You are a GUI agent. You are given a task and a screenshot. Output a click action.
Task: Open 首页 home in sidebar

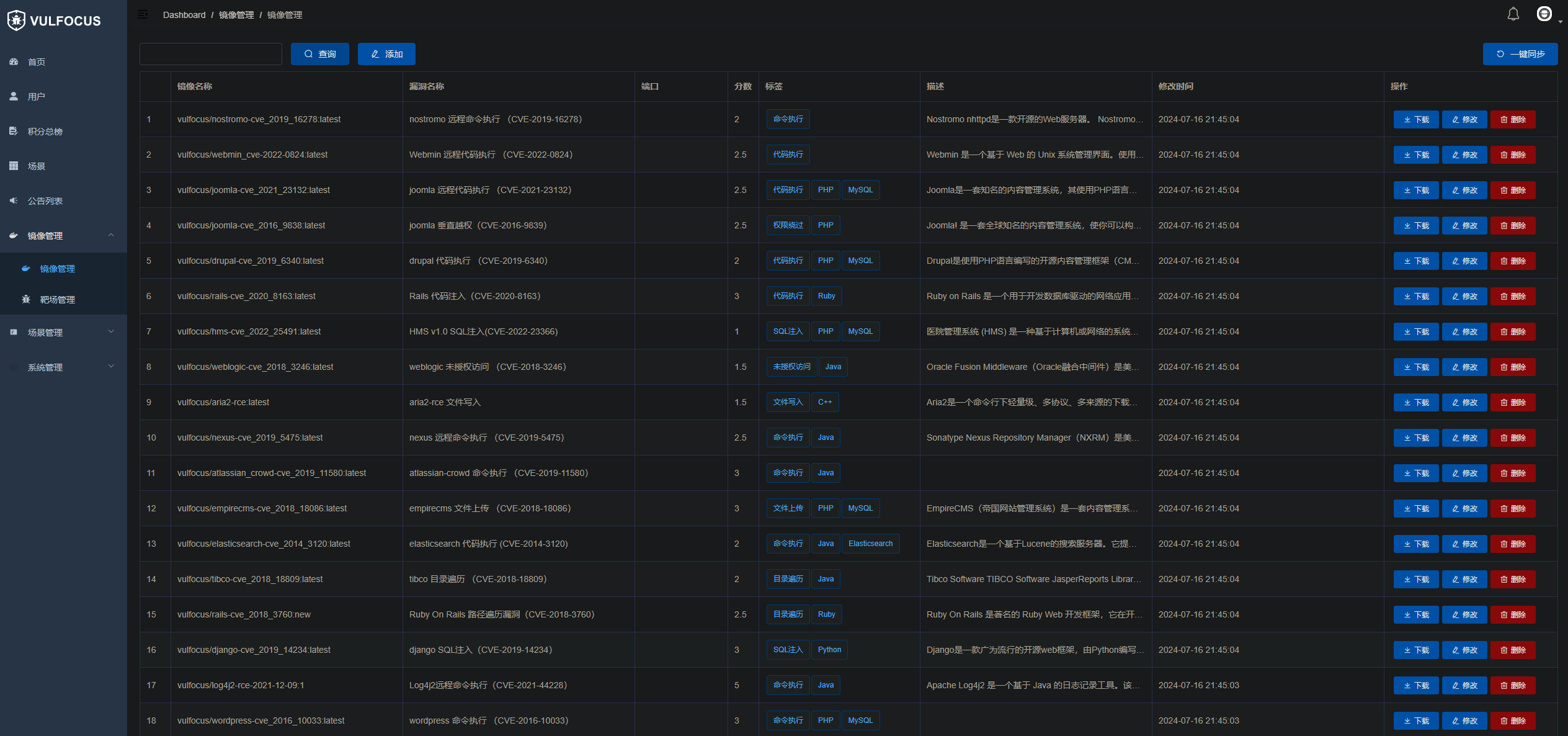pos(37,62)
